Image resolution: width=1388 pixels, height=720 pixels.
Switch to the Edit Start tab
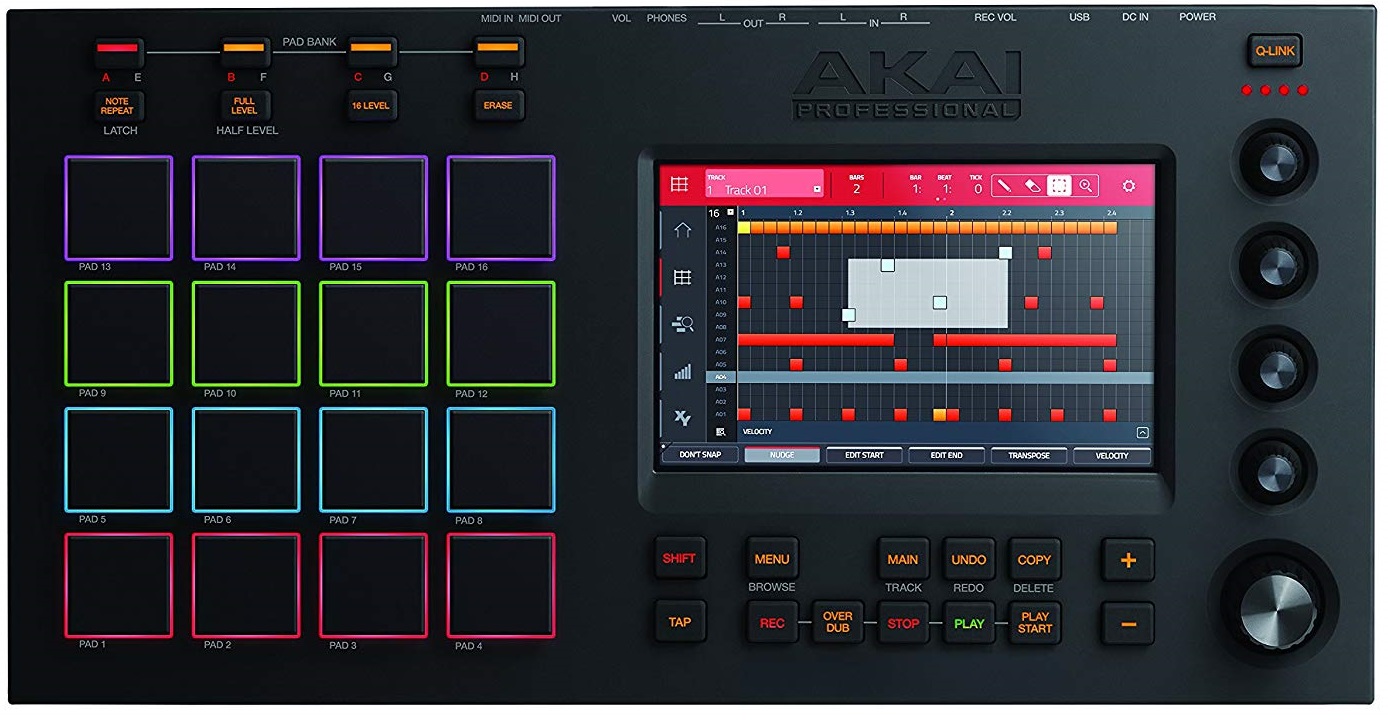[x=864, y=455]
